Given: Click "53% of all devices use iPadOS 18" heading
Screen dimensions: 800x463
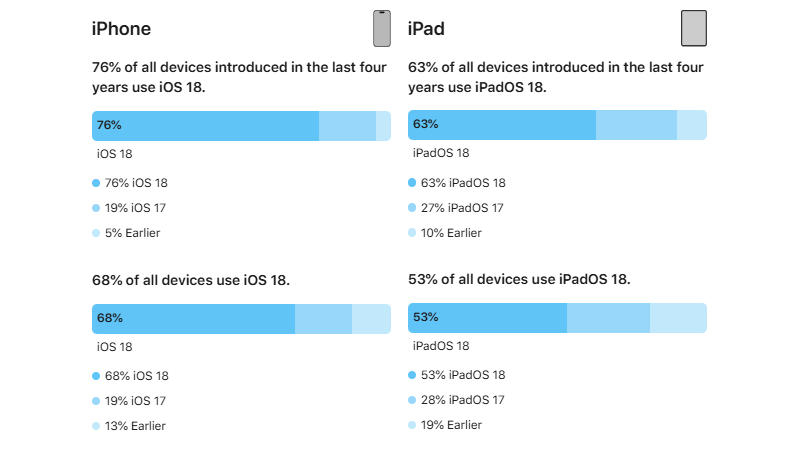Looking at the screenshot, I should pos(519,279).
